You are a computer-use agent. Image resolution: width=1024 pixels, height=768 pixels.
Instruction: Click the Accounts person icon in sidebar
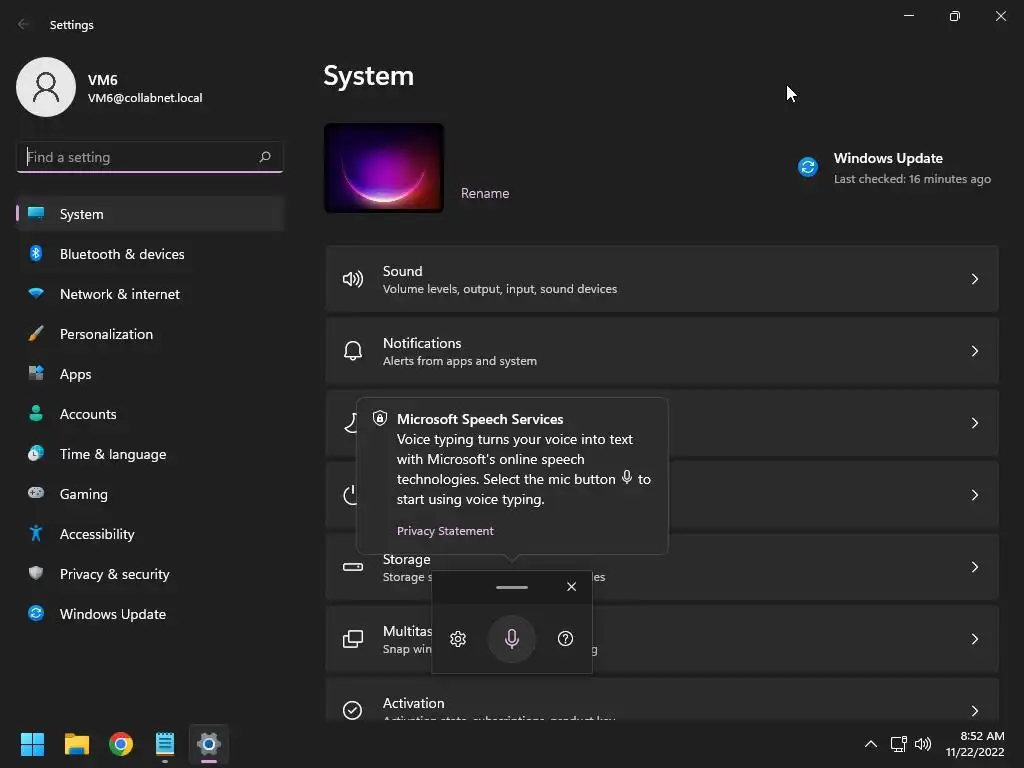(36, 413)
